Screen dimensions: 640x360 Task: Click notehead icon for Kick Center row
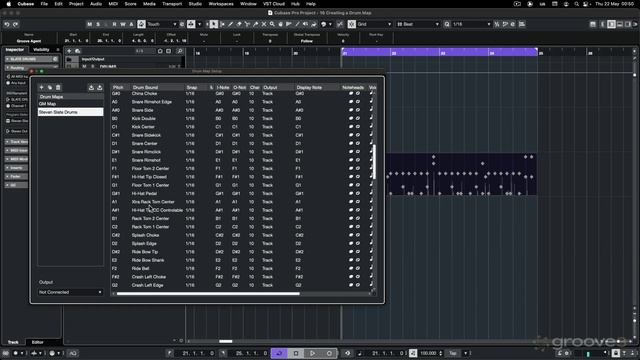coord(351,127)
